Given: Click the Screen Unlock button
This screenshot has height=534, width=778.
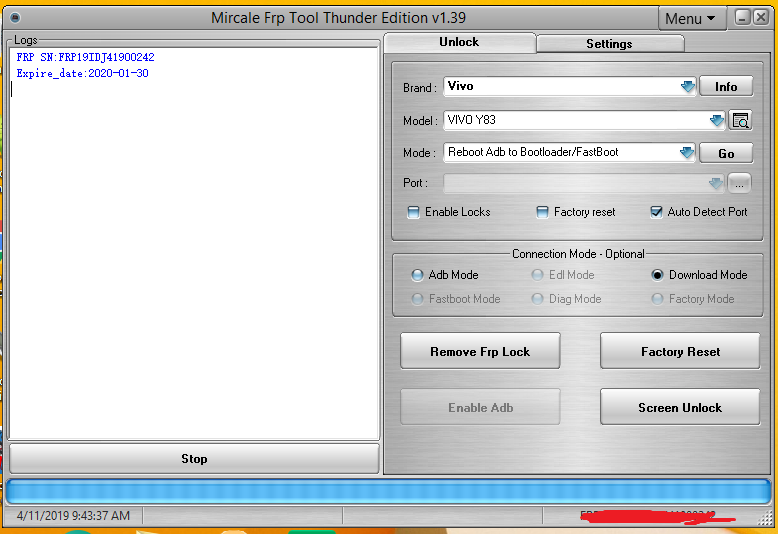Looking at the screenshot, I should click(680, 407).
